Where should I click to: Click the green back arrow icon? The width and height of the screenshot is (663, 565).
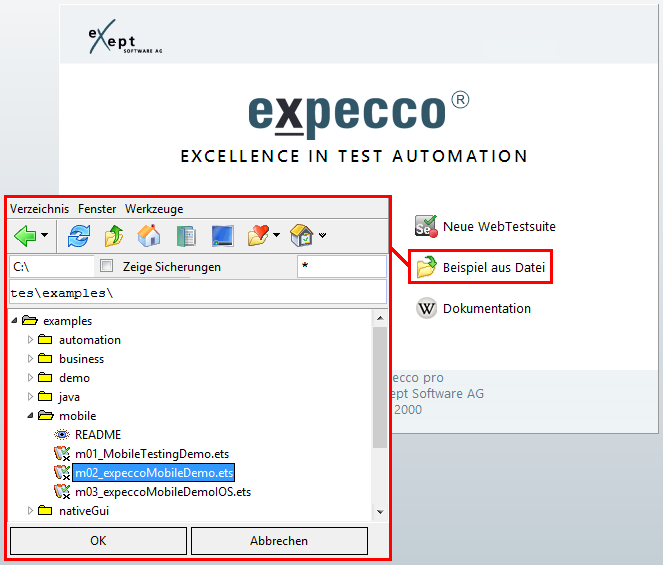[x=25, y=237]
